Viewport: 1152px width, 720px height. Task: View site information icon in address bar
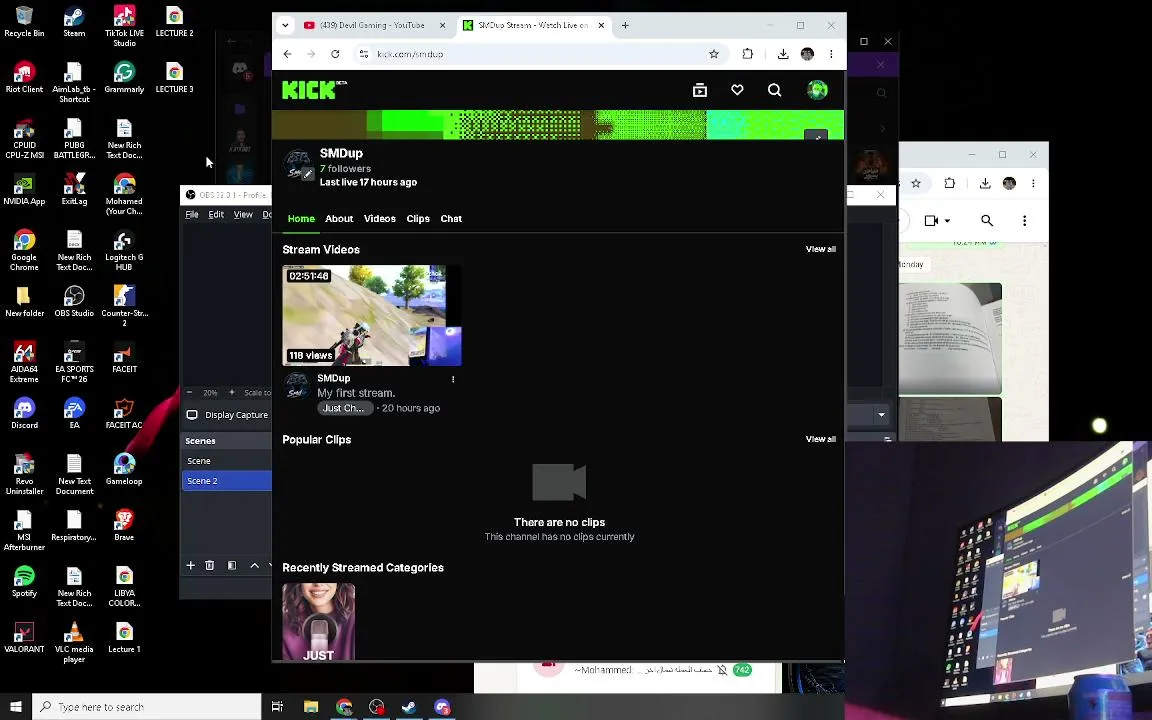point(364,54)
